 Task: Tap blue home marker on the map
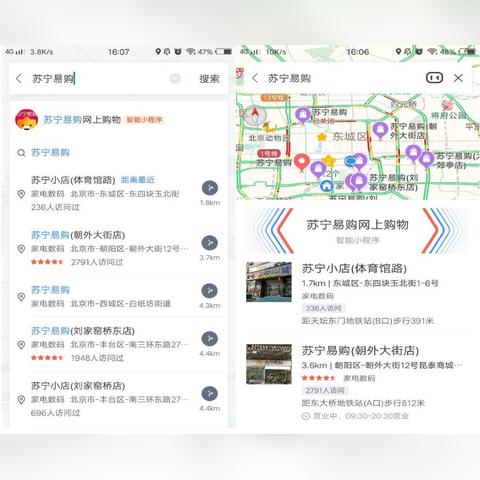click(327, 186)
